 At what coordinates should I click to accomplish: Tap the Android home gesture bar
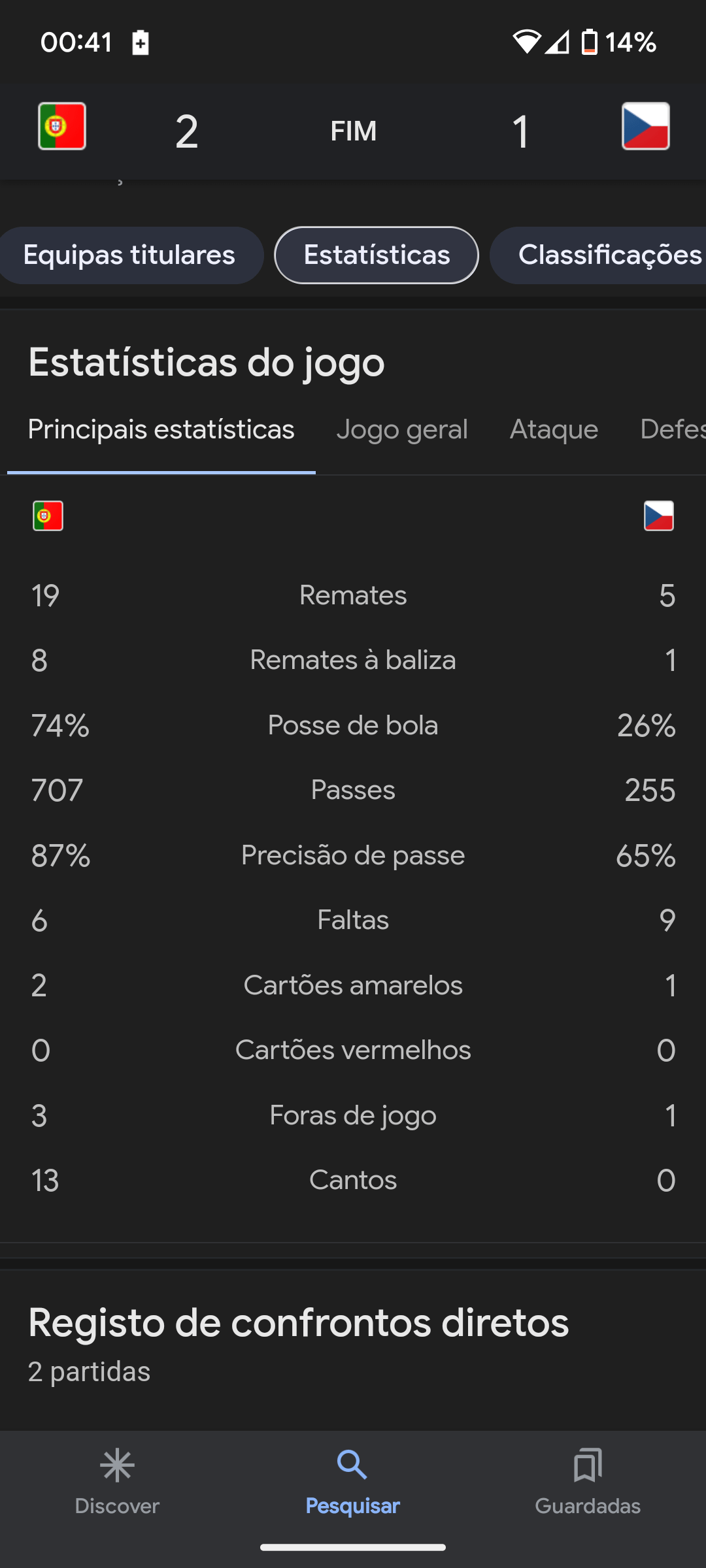[x=353, y=1547]
